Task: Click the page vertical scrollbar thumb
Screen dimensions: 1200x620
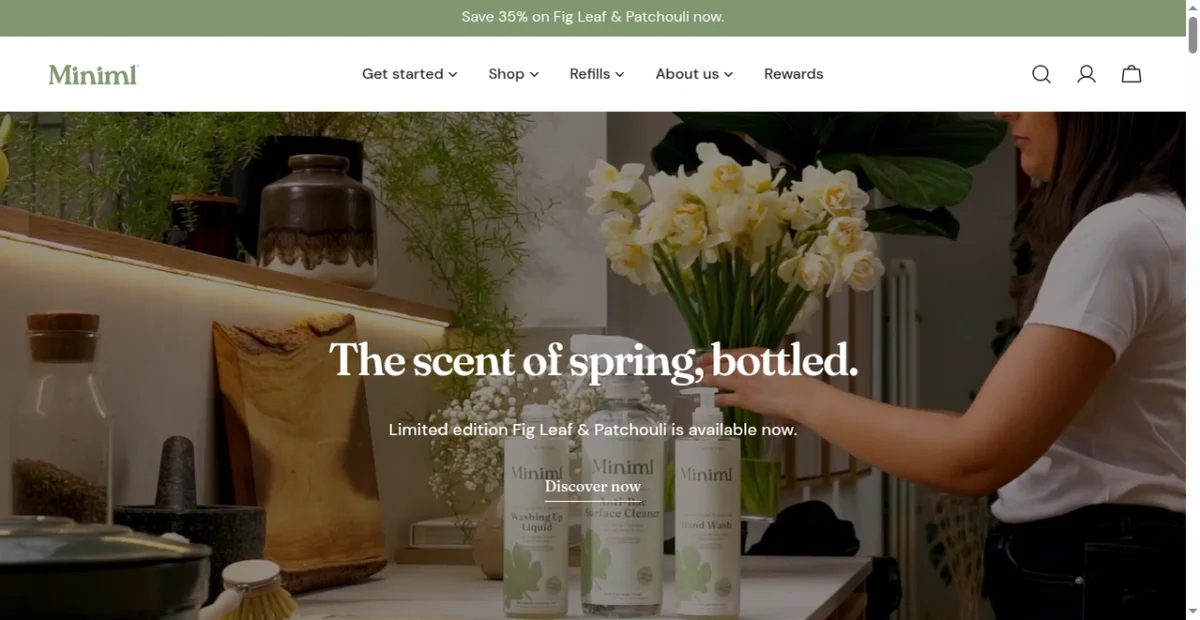Action: (x=1193, y=28)
